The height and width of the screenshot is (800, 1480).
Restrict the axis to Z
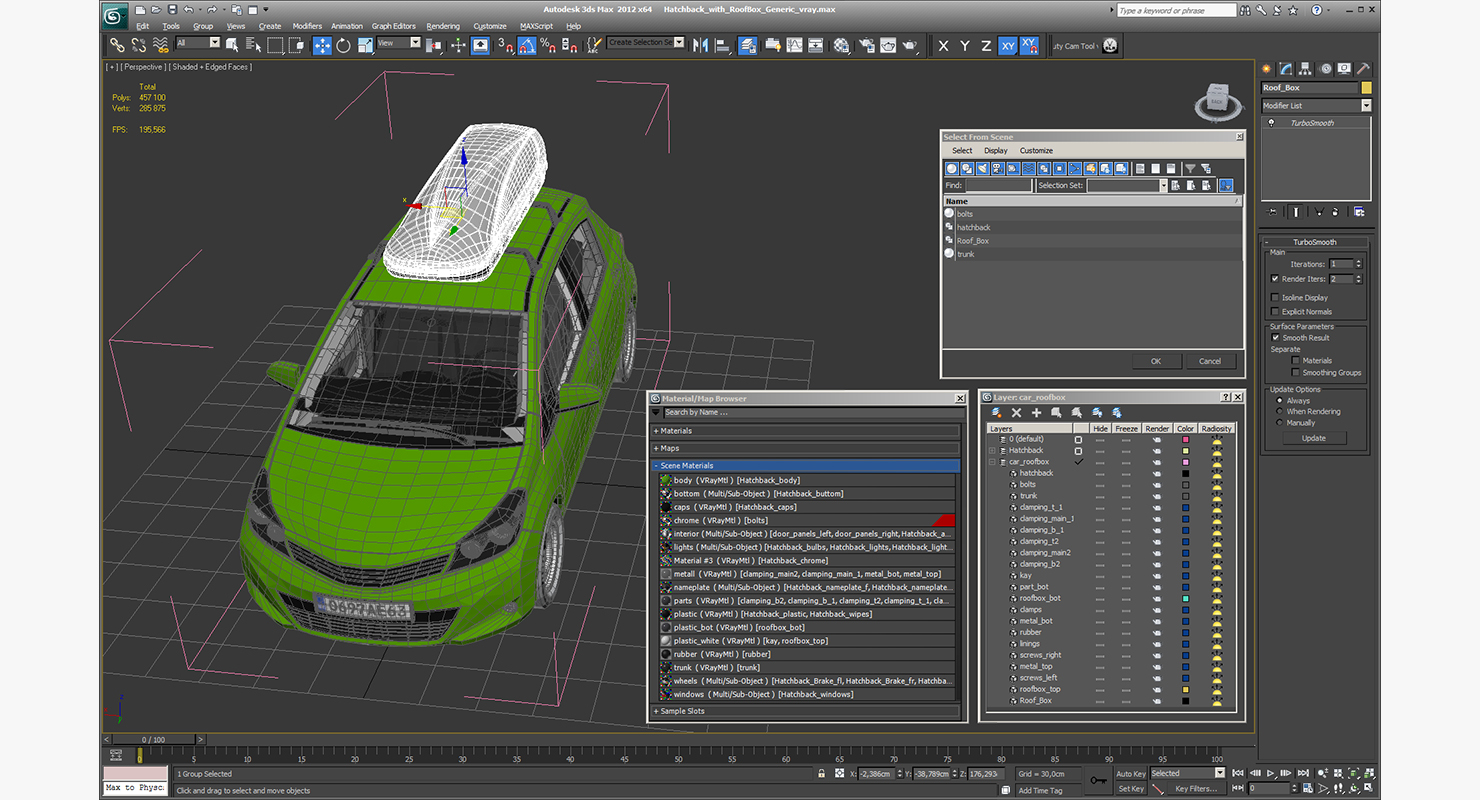pyautogui.click(x=986, y=46)
